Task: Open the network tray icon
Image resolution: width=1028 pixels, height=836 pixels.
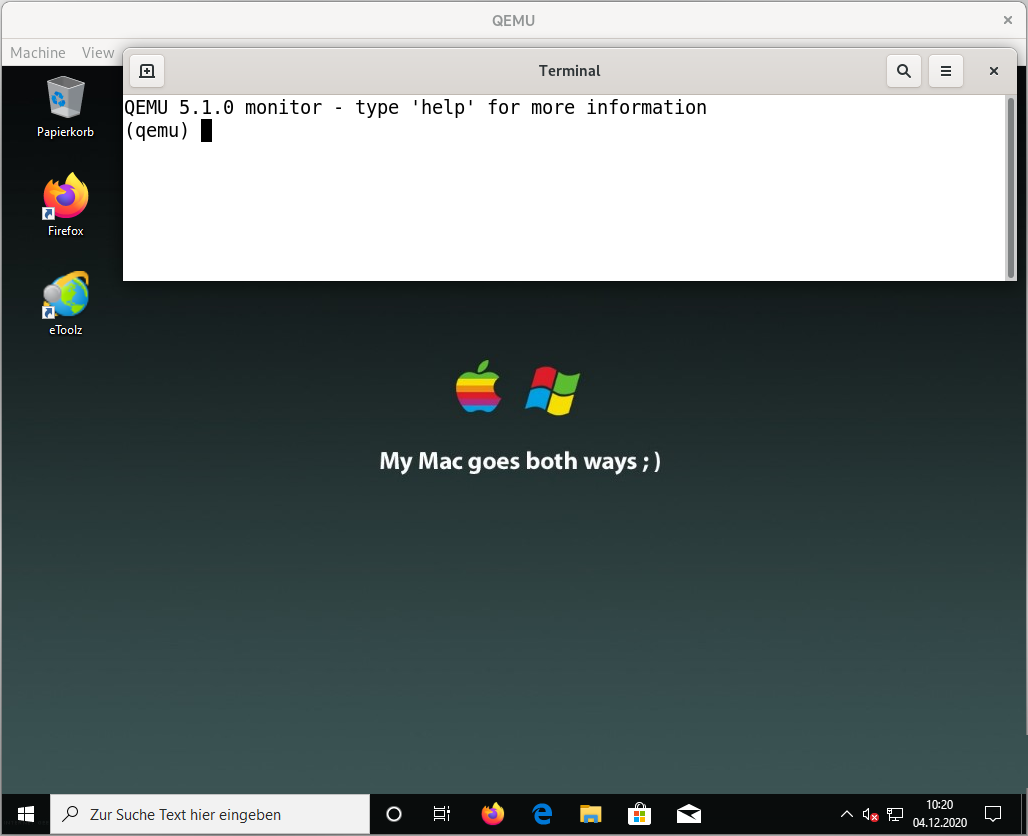Action: [895, 814]
